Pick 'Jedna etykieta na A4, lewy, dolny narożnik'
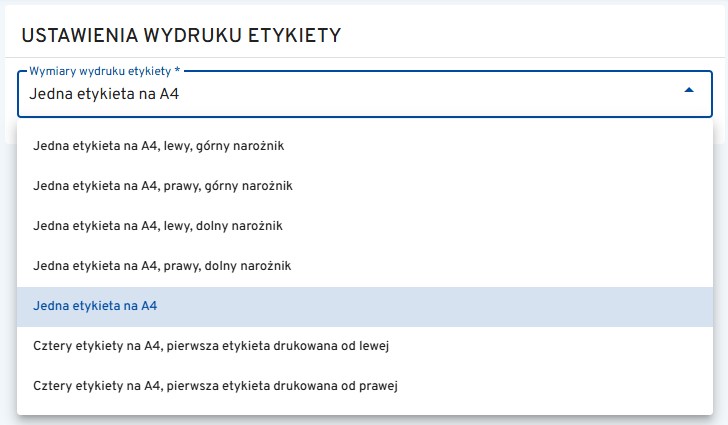The image size is (728, 425). point(158,226)
